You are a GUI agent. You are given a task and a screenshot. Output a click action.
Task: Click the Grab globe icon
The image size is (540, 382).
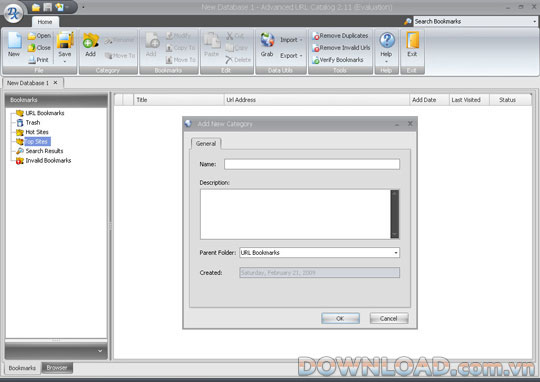(x=267, y=40)
